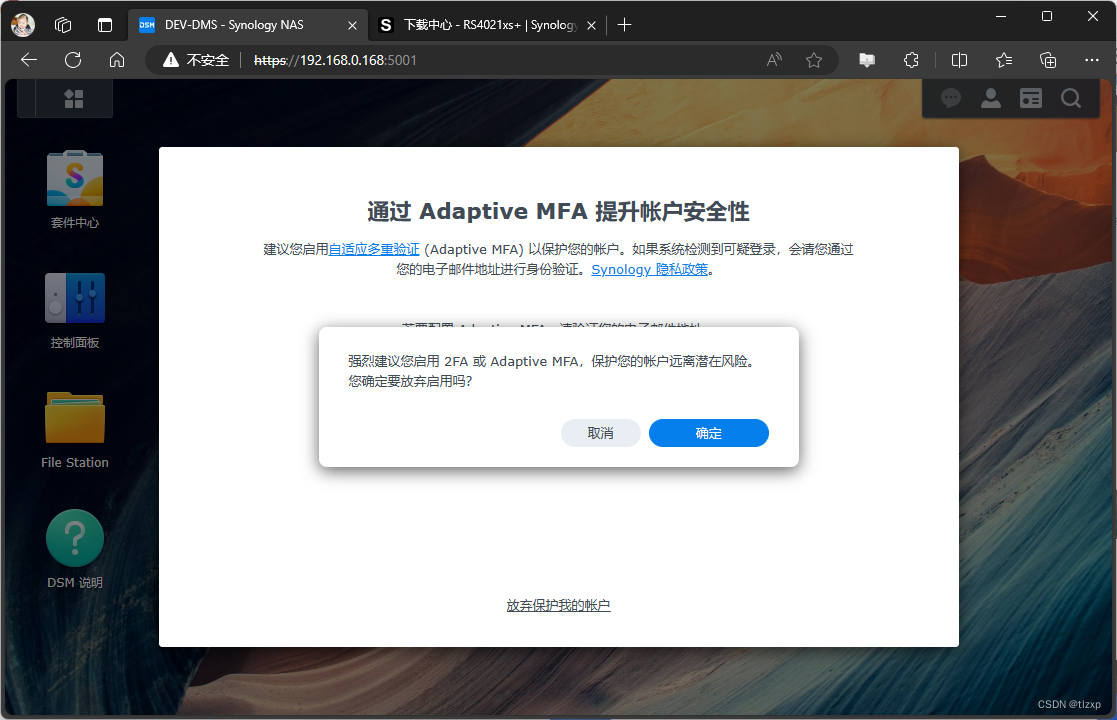Close the 下载中心 RS4021xs+ tab
This screenshot has width=1117, height=720.
tap(591, 25)
